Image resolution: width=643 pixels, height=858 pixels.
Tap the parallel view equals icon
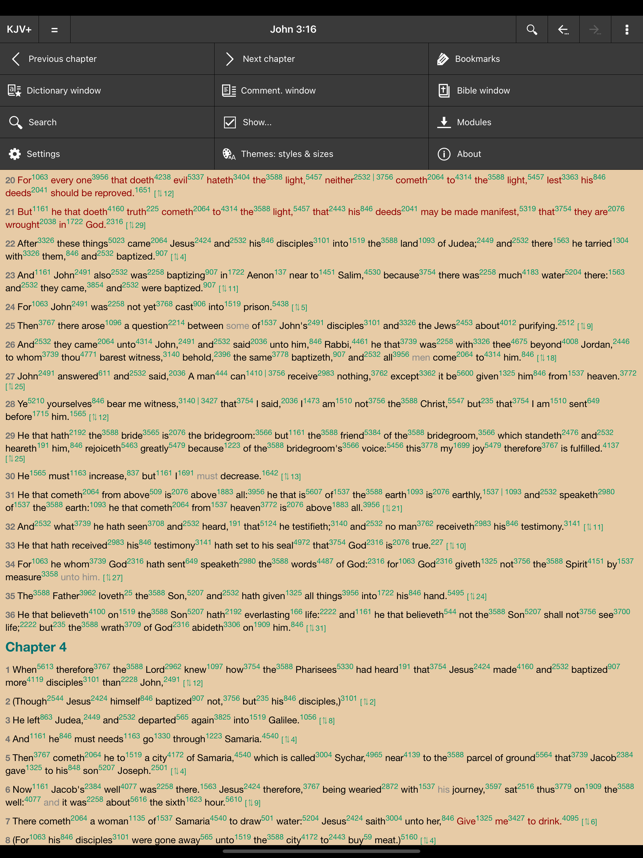pos(54,30)
